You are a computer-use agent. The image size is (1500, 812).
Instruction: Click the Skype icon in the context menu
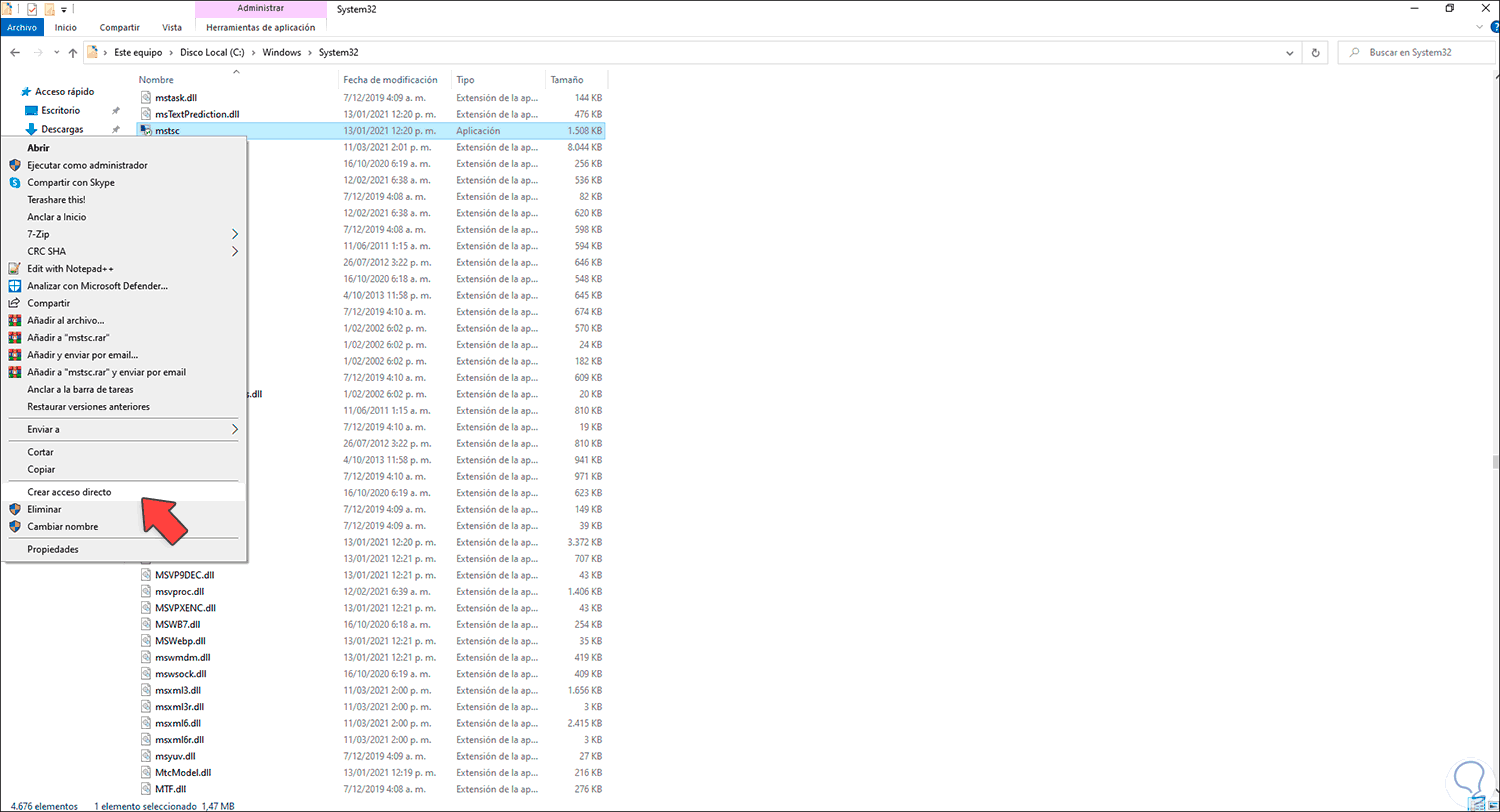(x=15, y=183)
